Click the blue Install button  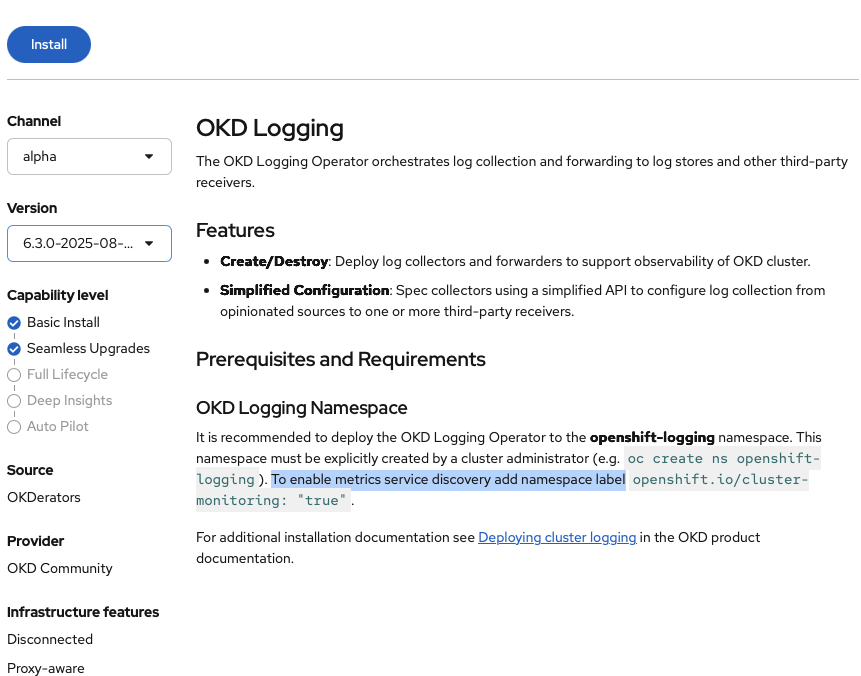(x=49, y=44)
